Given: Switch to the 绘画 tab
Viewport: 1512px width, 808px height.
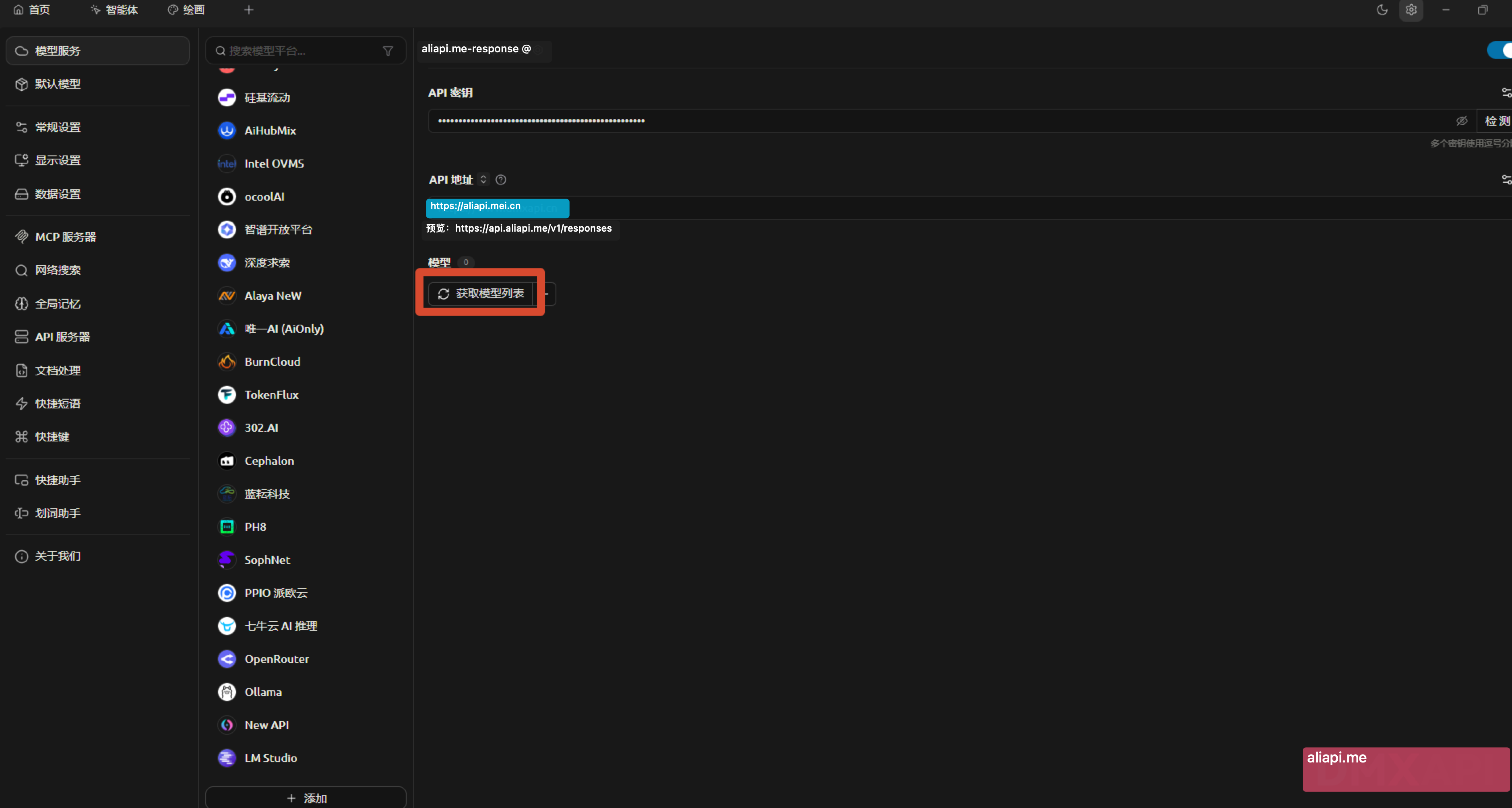Looking at the screenshot, I should 186,10.
